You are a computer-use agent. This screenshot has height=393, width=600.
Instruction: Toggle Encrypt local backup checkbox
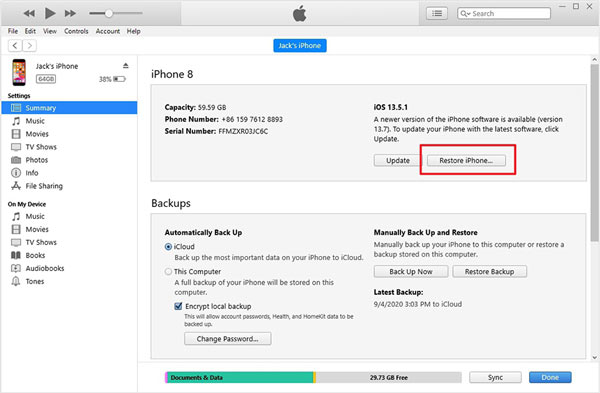(178, 306)
